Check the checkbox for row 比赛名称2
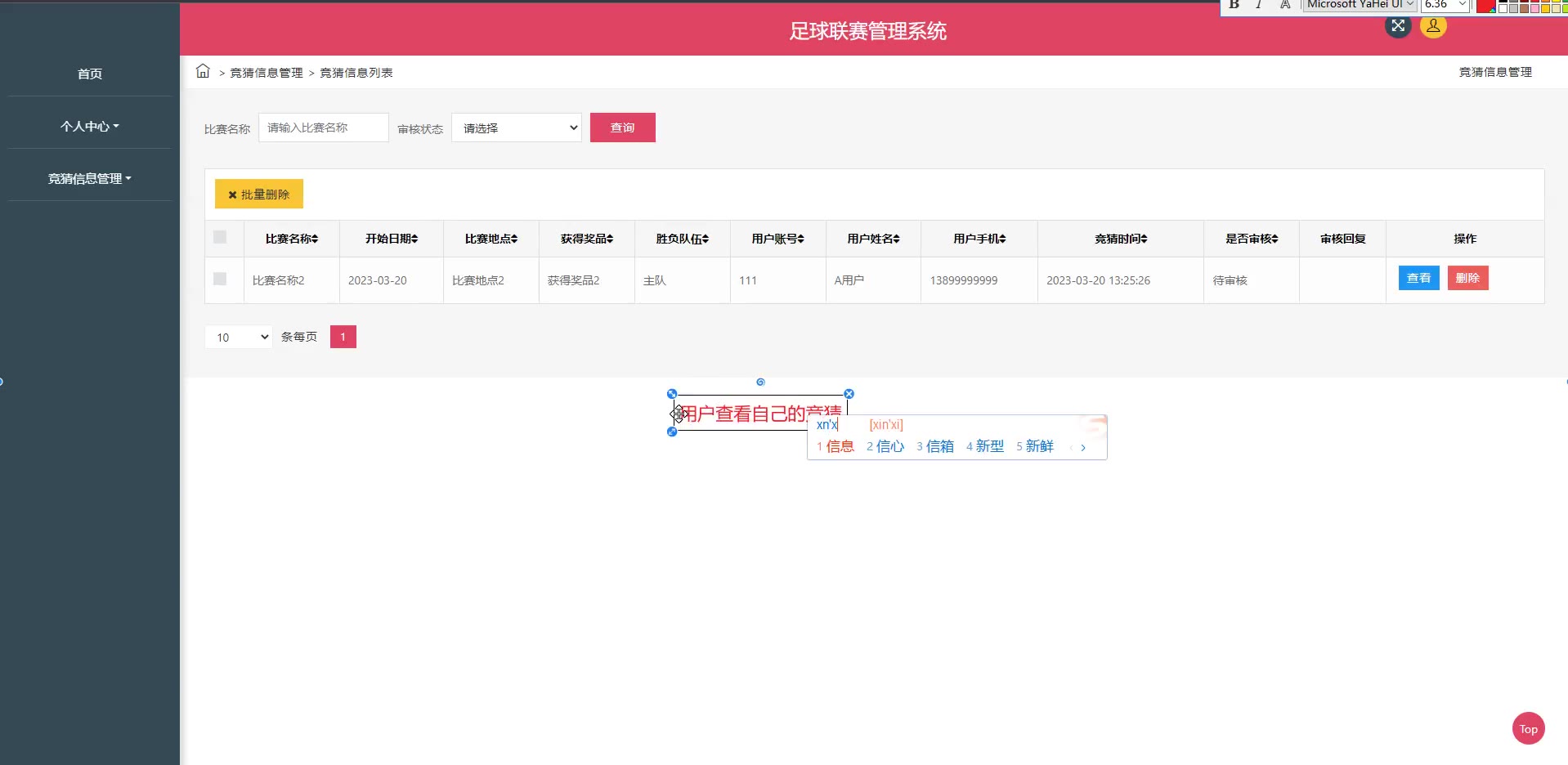1568x765 pixels. point(220,279)
